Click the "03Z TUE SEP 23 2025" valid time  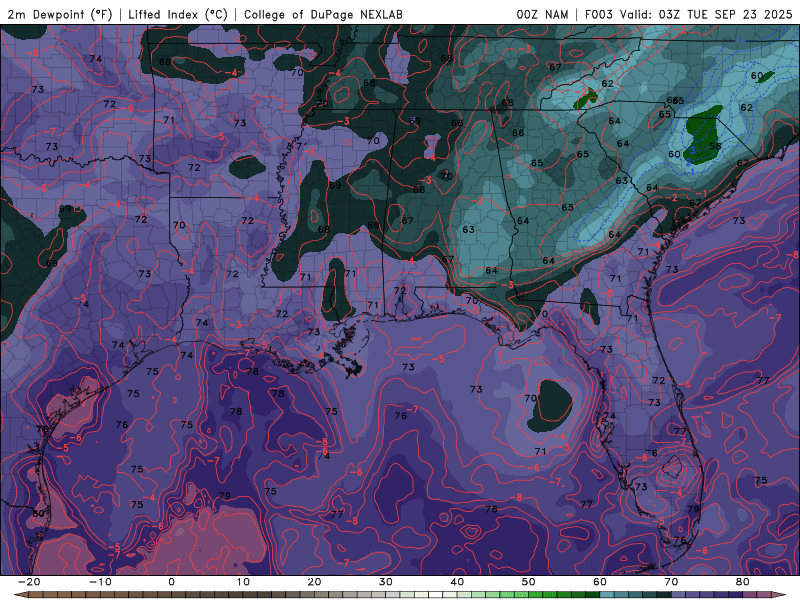pos(725,14)
